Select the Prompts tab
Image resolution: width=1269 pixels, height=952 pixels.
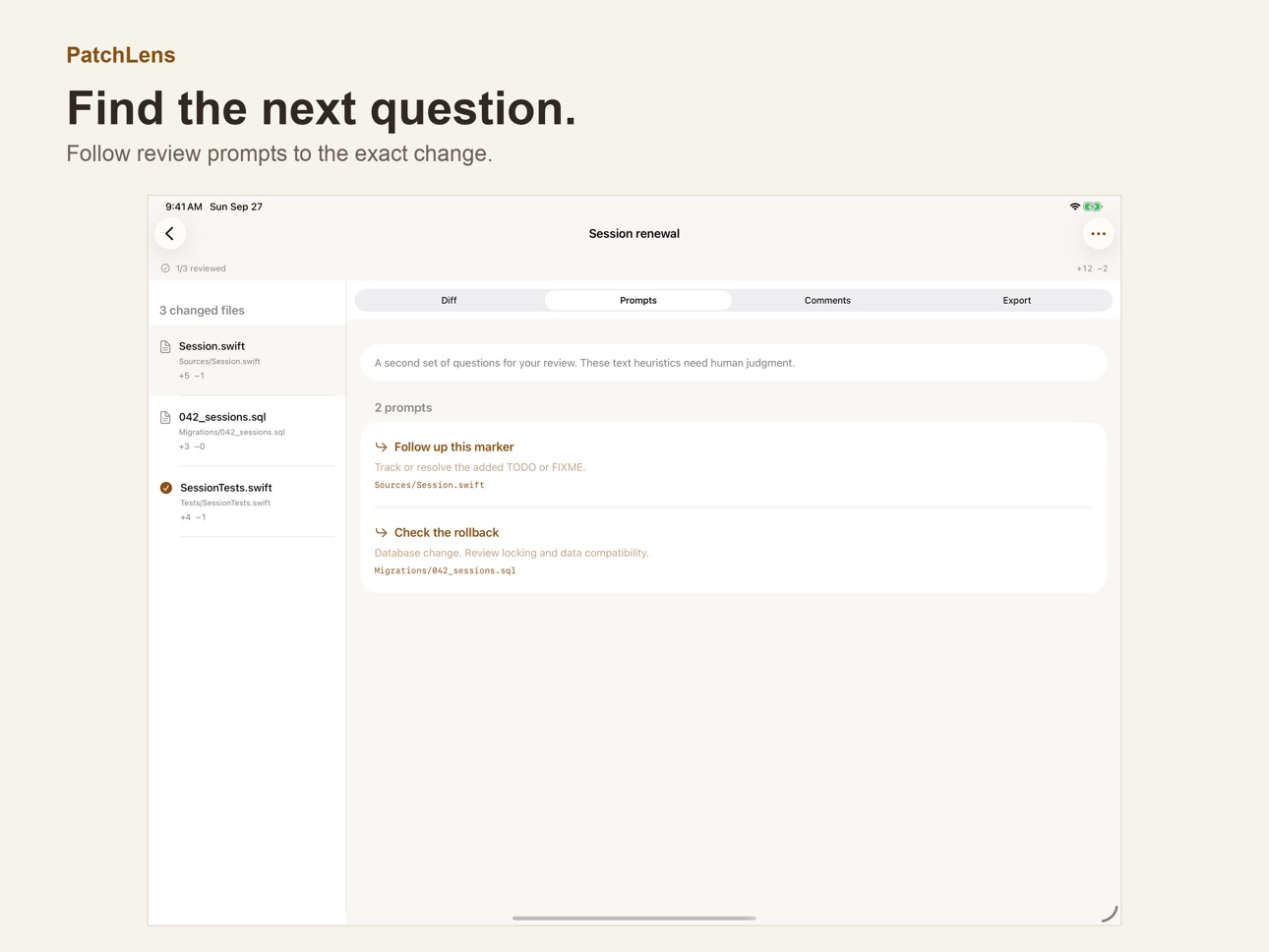coord(638,301)
